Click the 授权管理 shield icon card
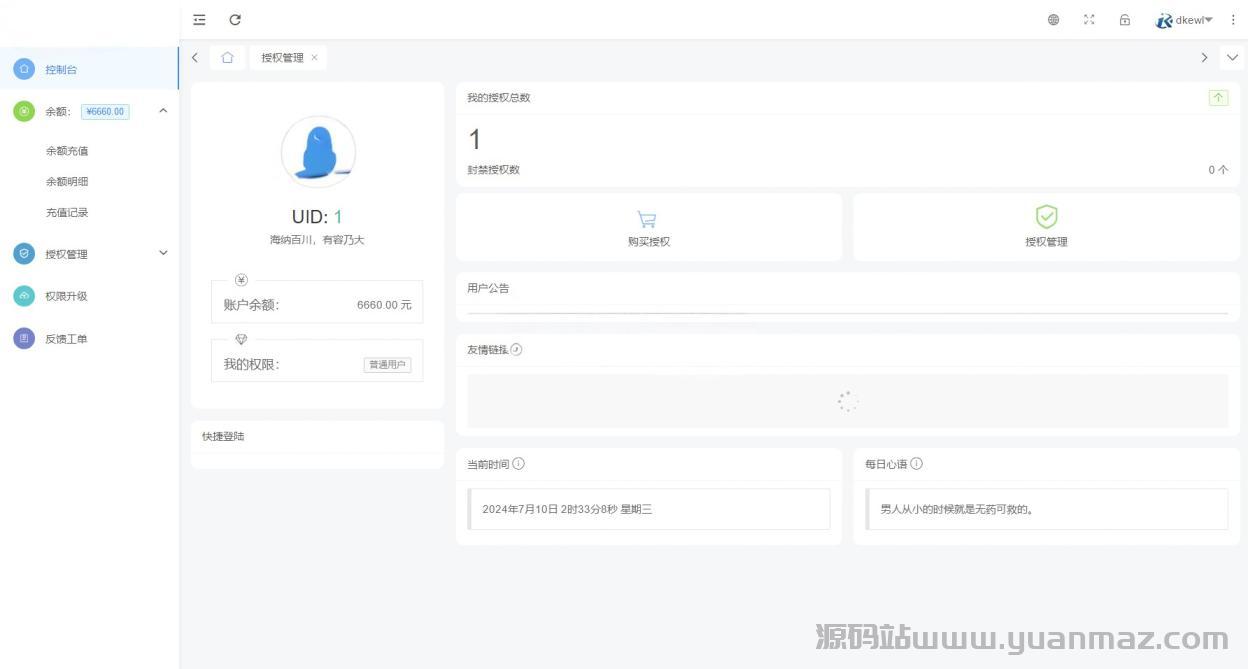 [x=1046, y=226]
